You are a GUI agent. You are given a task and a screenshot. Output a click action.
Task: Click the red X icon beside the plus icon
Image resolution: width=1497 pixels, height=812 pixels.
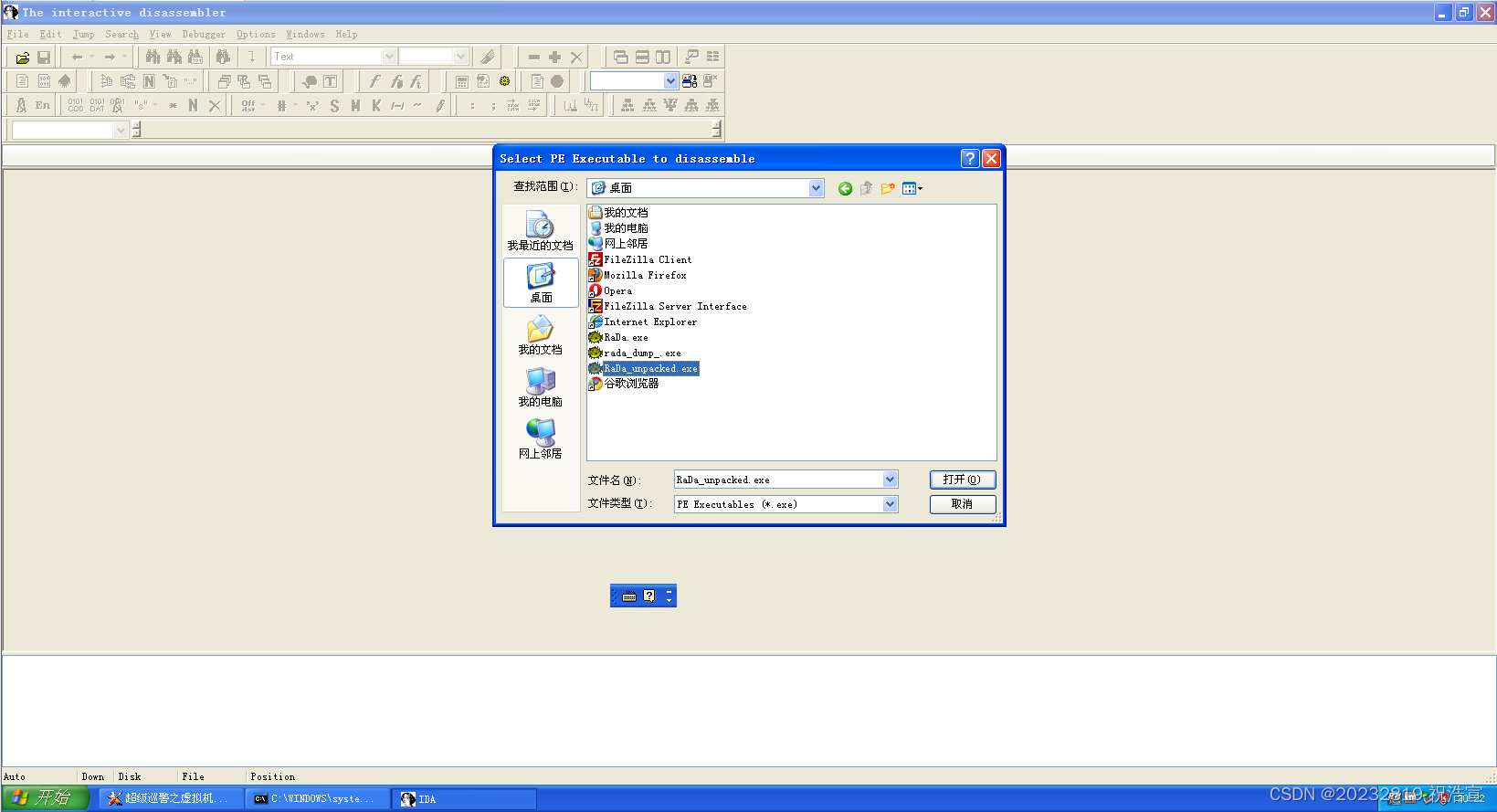[576, 57]
